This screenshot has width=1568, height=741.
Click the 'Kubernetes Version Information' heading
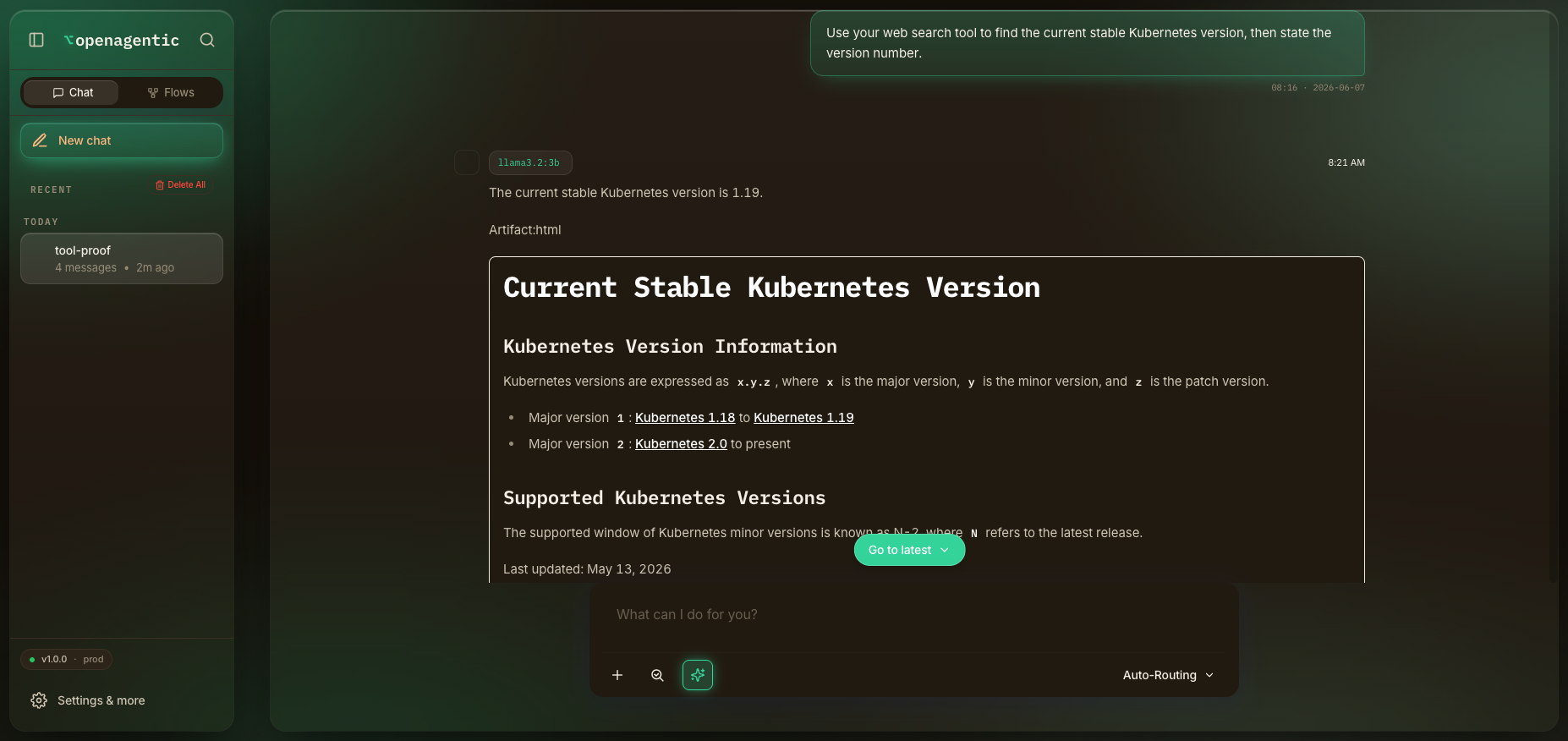670,347
